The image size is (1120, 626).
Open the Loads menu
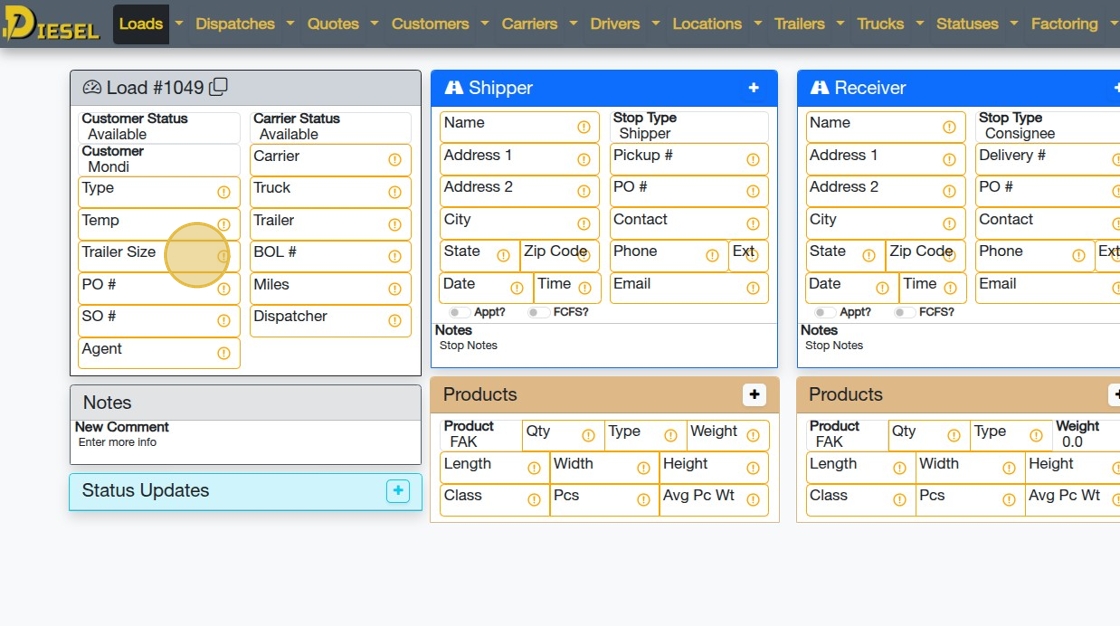tap(141, 24)
